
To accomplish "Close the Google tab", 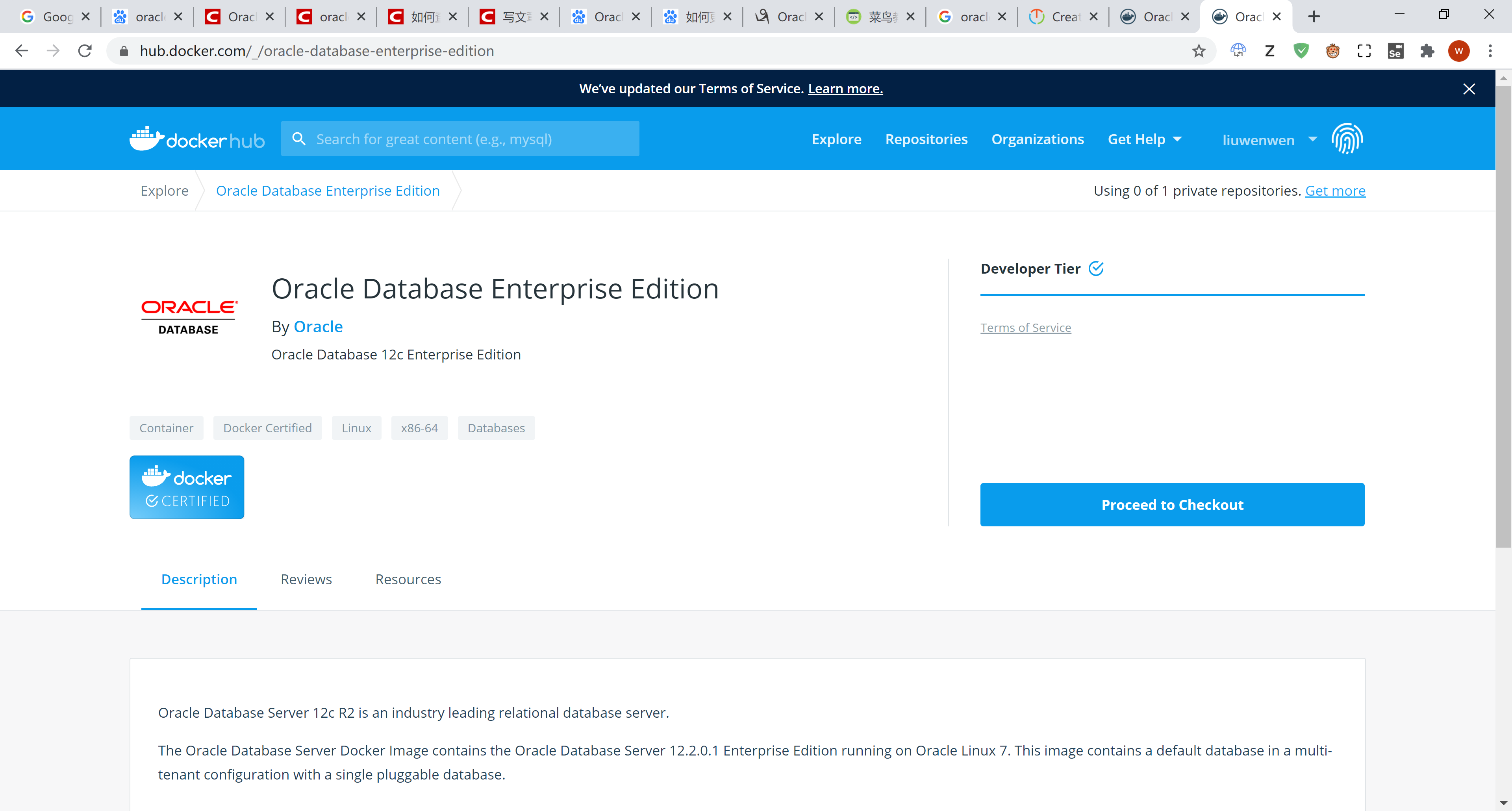I will (x=86, y=17).
